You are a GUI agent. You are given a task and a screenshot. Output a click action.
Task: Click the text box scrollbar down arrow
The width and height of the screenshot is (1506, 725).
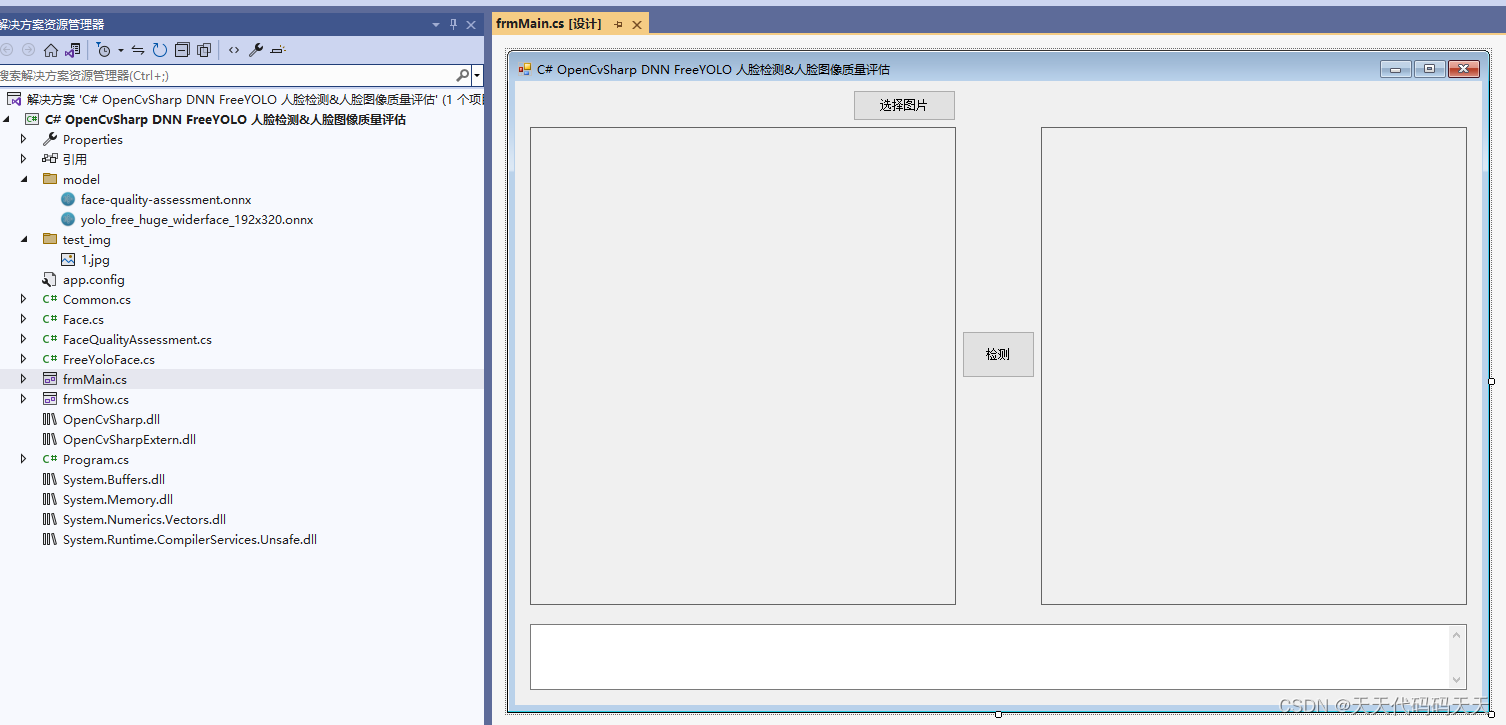click(1458, 680)
